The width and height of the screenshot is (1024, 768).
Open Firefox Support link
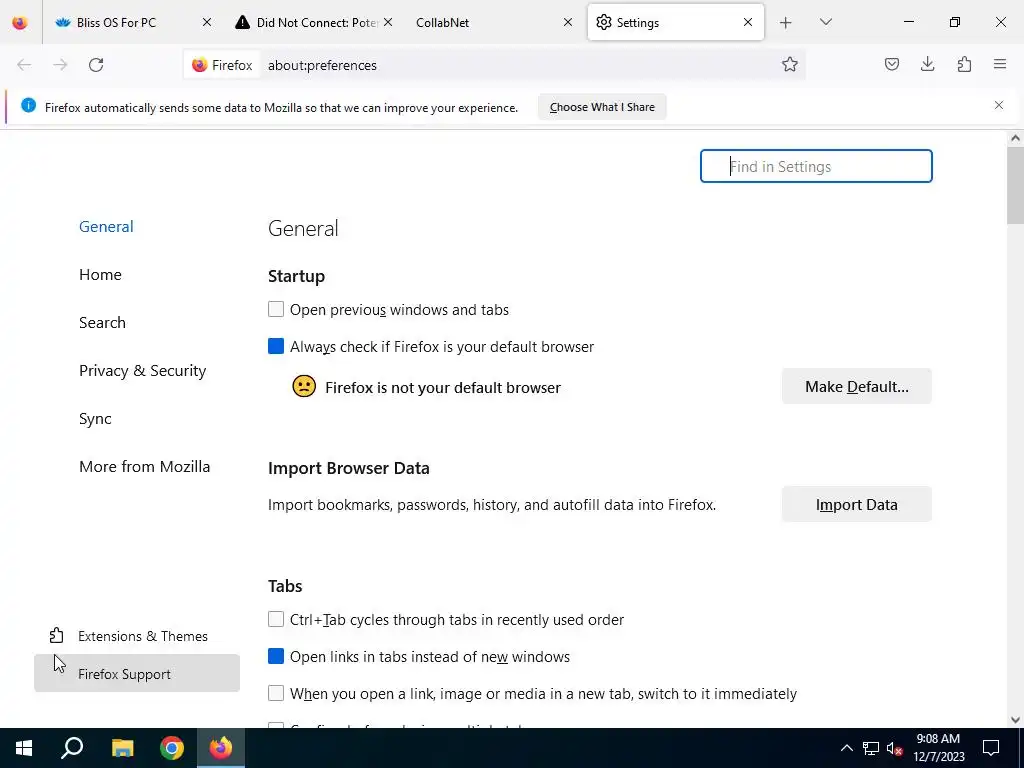pyautogui.click(x=136, y=673)
